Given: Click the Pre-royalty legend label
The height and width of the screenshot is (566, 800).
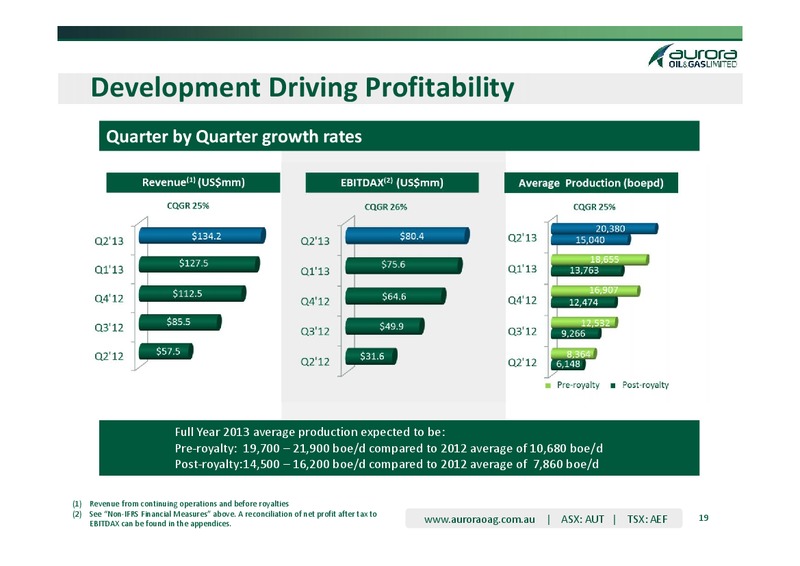Looking at the screenshot, I should [578, 385].
